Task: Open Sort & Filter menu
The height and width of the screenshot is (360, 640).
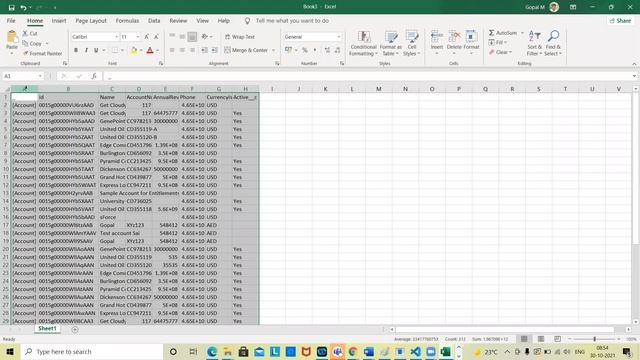Action: coord(534,43)
